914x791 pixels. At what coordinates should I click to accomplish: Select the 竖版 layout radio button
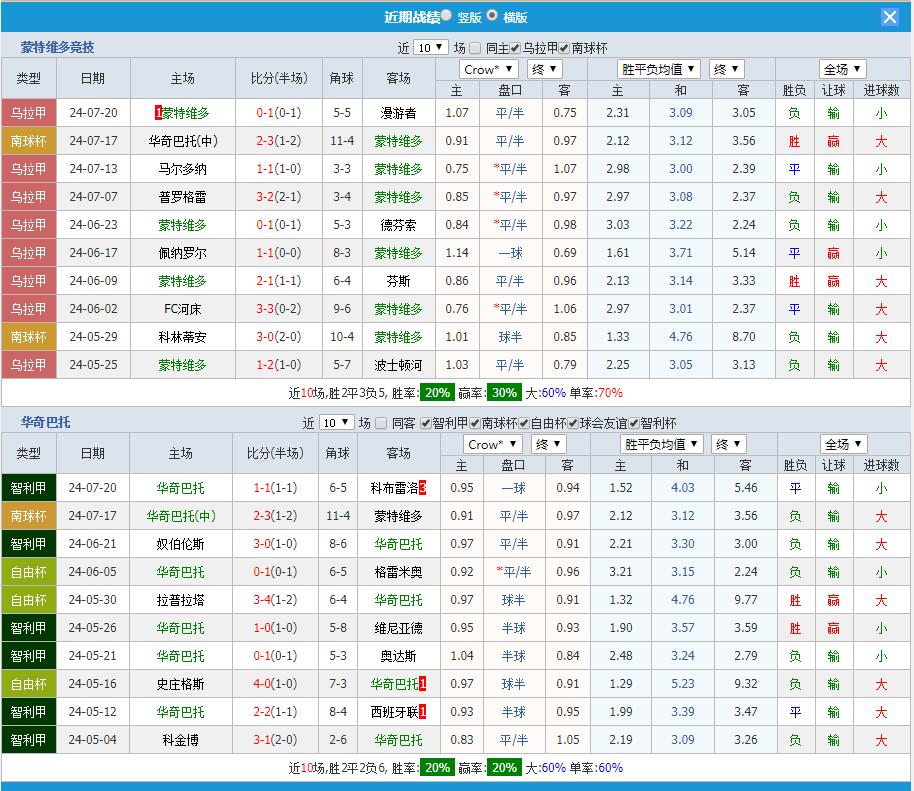(x=446, y=16)
